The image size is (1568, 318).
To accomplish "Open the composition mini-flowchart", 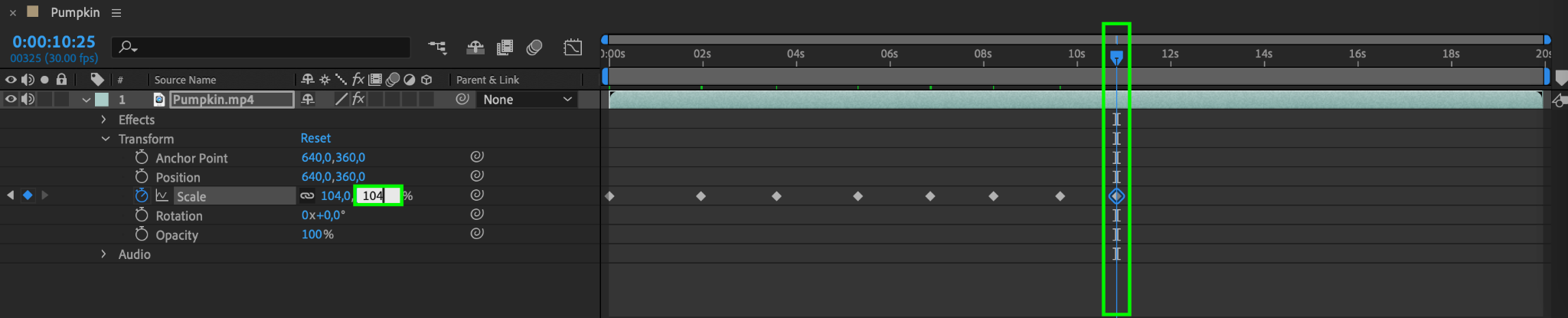I will coord(437,48).
